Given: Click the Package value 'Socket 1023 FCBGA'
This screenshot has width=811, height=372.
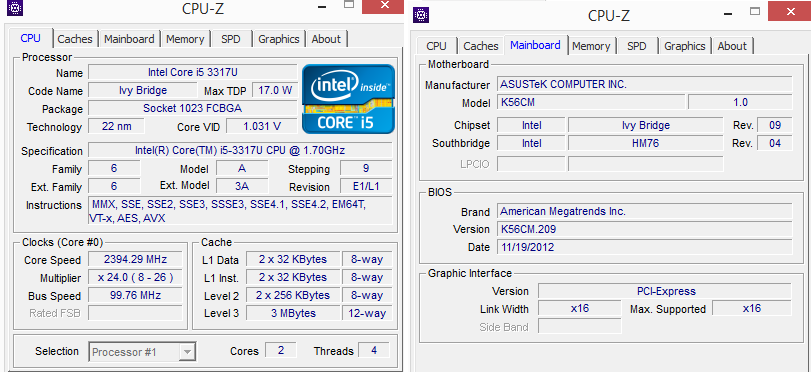Looking at the screenshot, I should [x=193, y=108].
